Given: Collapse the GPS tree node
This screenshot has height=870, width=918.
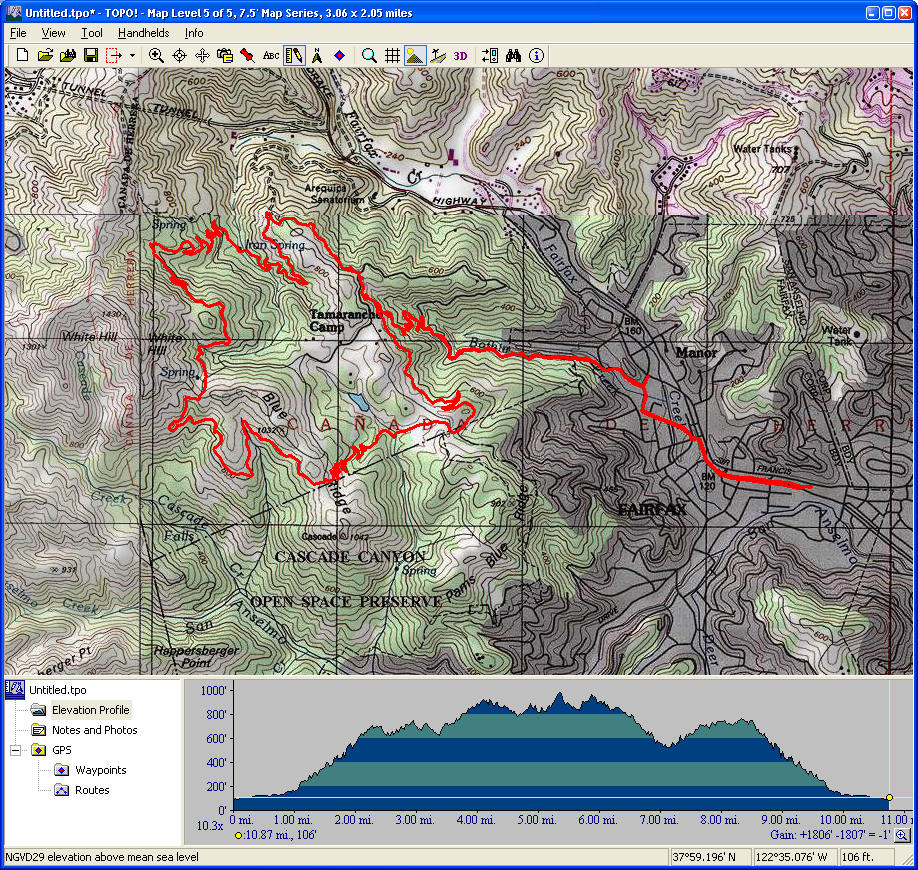Looking at the screenshot, I should point(16,750).
